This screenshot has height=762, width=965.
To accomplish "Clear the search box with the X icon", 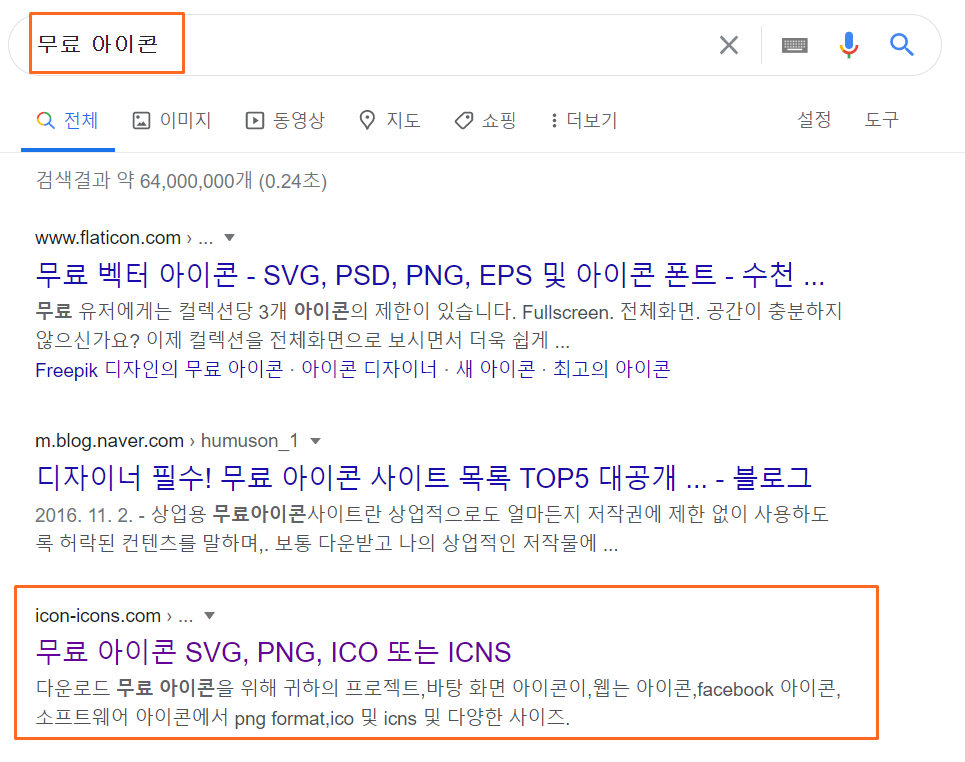I will click(729, 45).
